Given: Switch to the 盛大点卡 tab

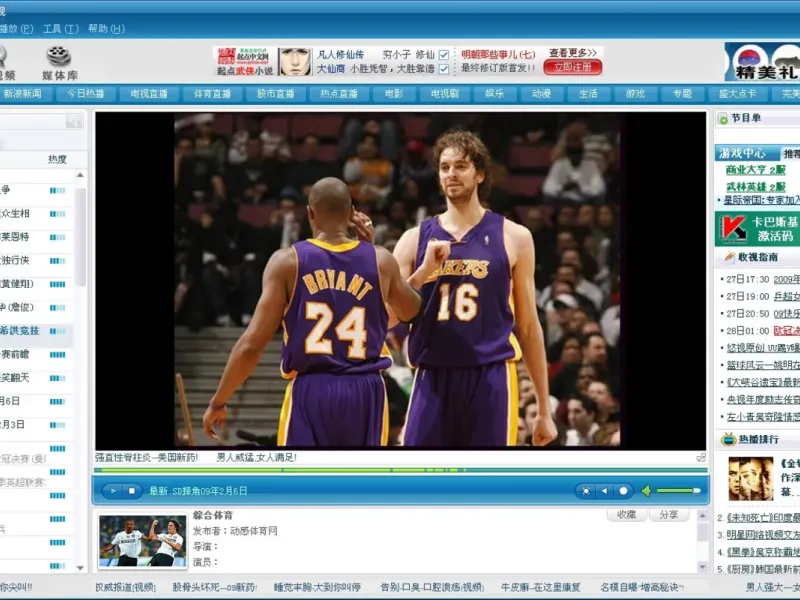Looking at the screenshot, I should (x=737, y=94).
